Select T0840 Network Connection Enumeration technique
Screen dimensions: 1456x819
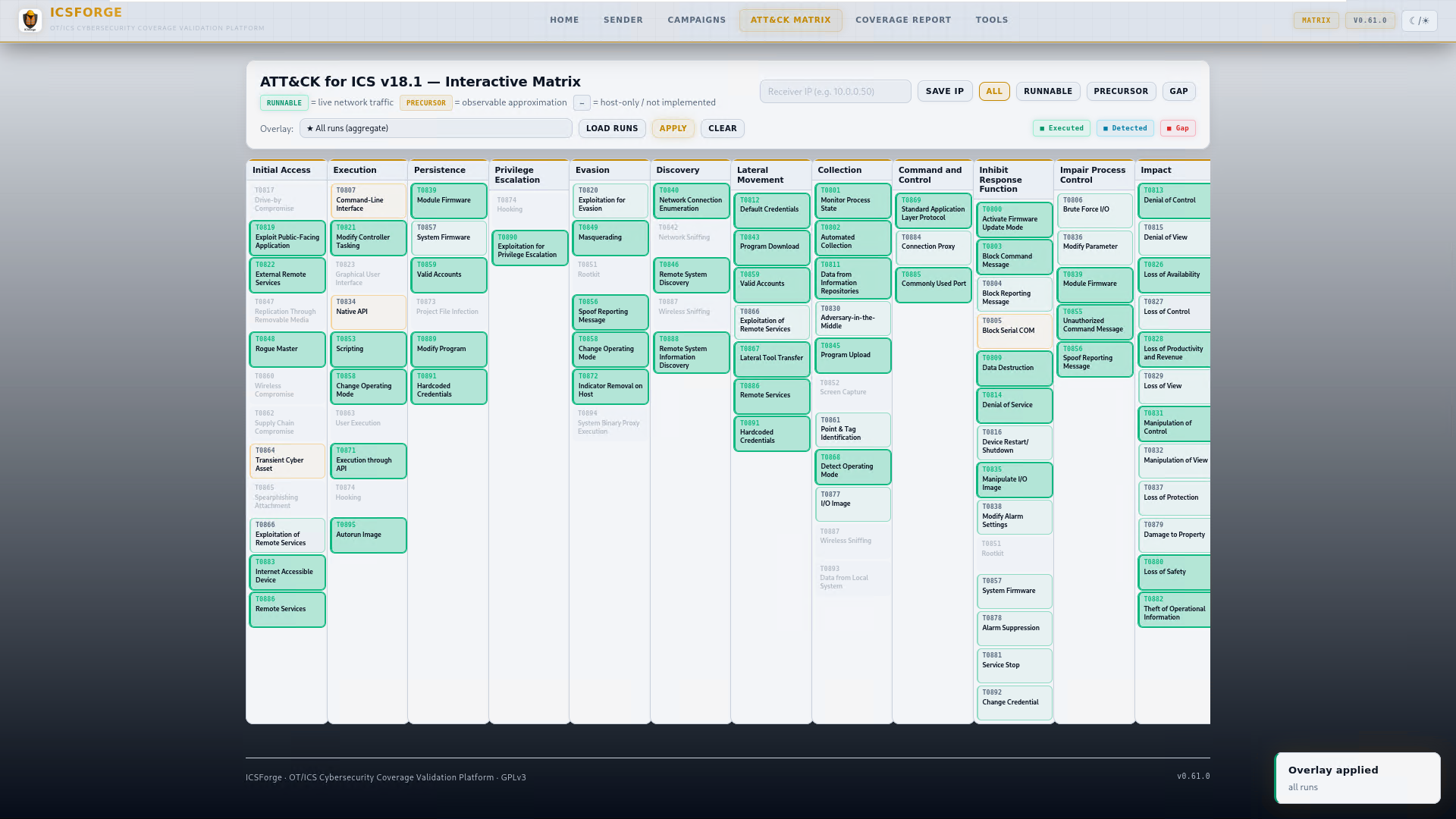point(690,200)
